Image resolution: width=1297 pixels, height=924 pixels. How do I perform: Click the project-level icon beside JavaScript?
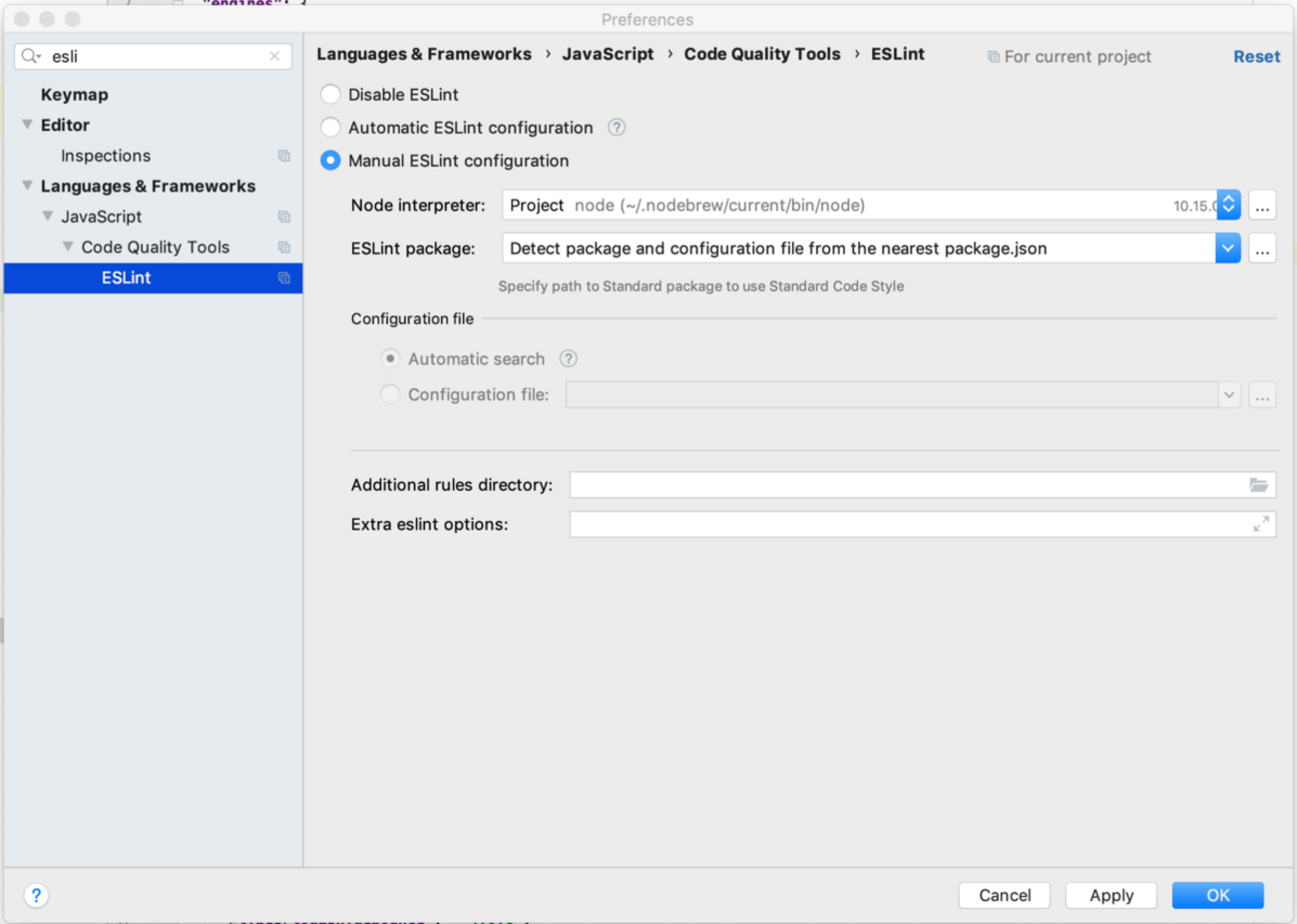[284, 217]
